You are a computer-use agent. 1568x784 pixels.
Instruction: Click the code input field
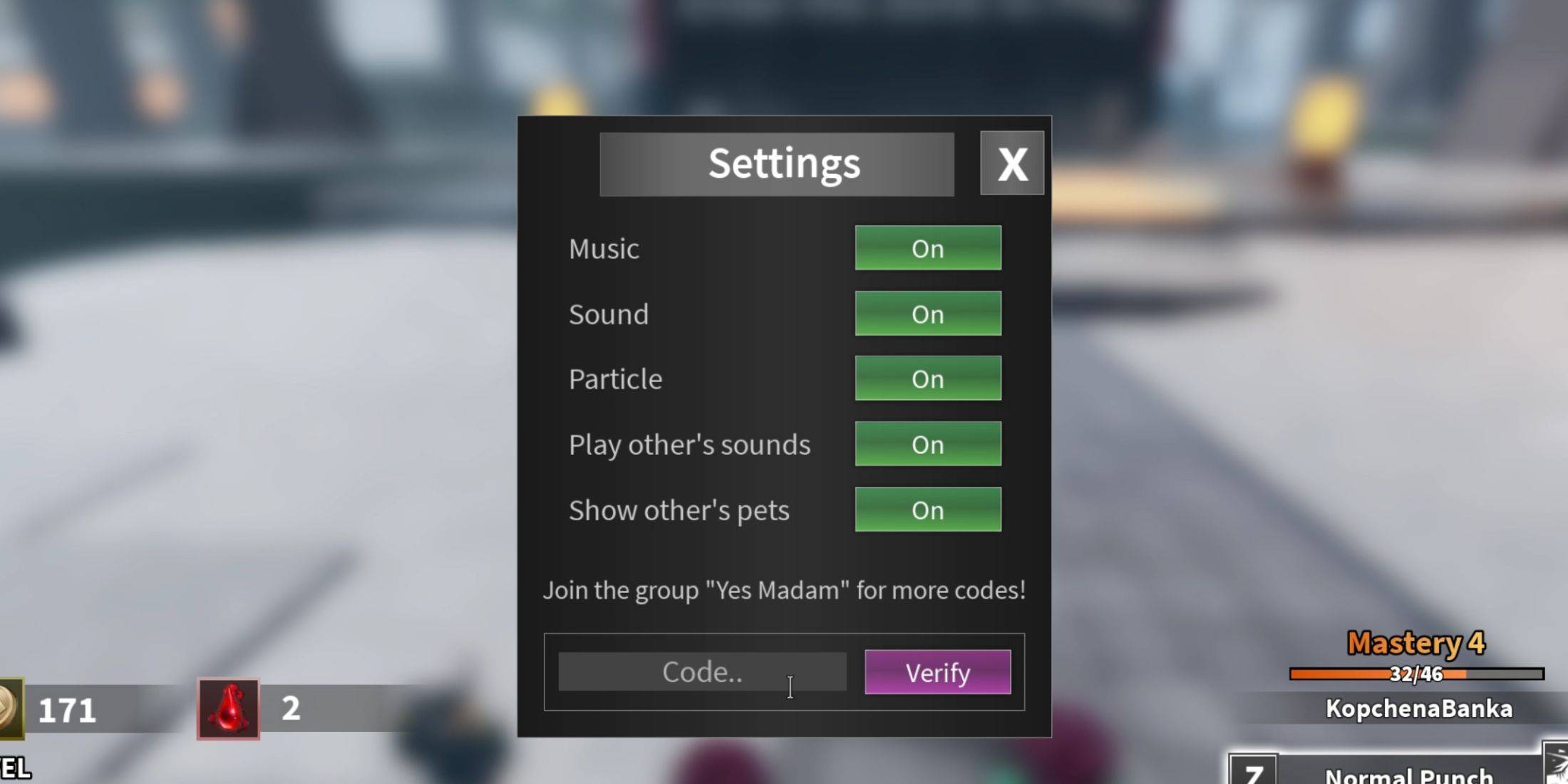click(700, 672)
